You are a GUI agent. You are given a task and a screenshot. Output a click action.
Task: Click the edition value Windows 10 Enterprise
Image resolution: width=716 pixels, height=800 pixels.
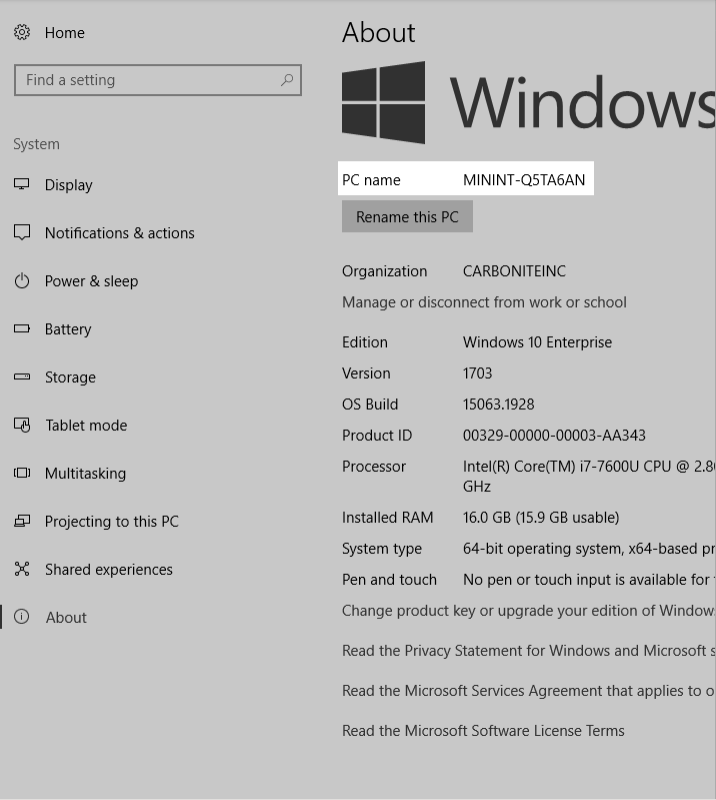(537, 342)
